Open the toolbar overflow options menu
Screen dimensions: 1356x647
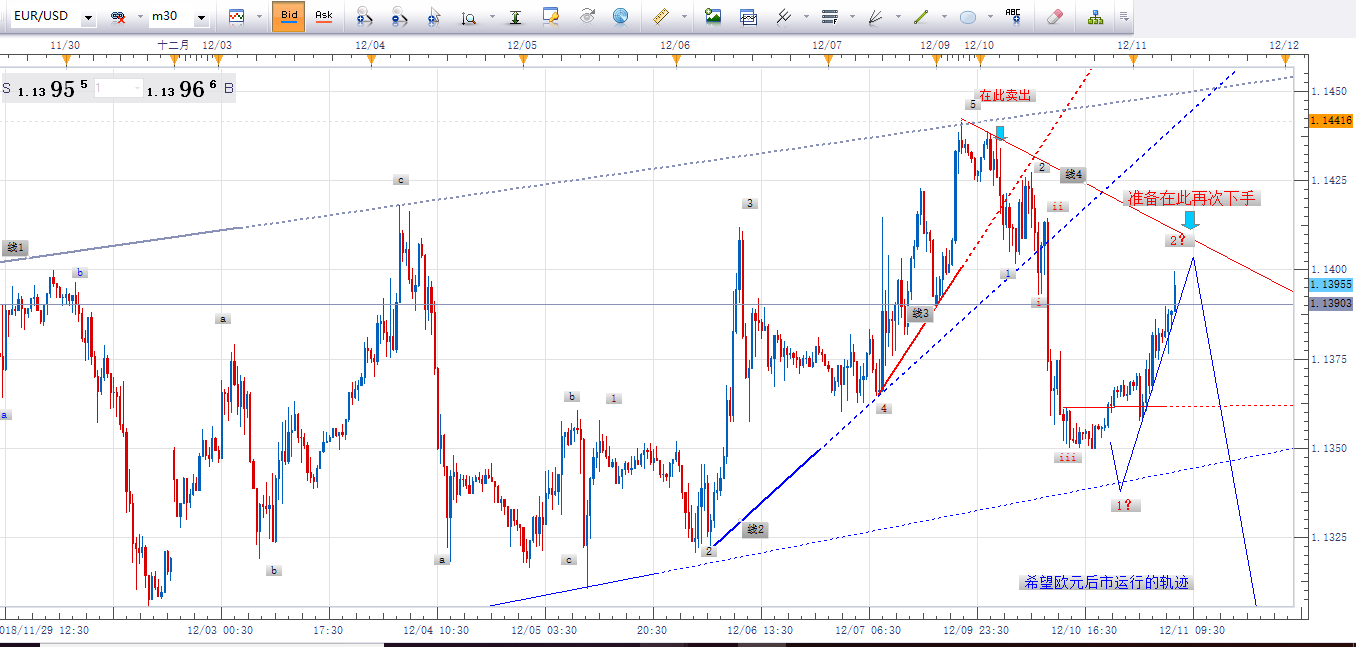point(1125,16)
